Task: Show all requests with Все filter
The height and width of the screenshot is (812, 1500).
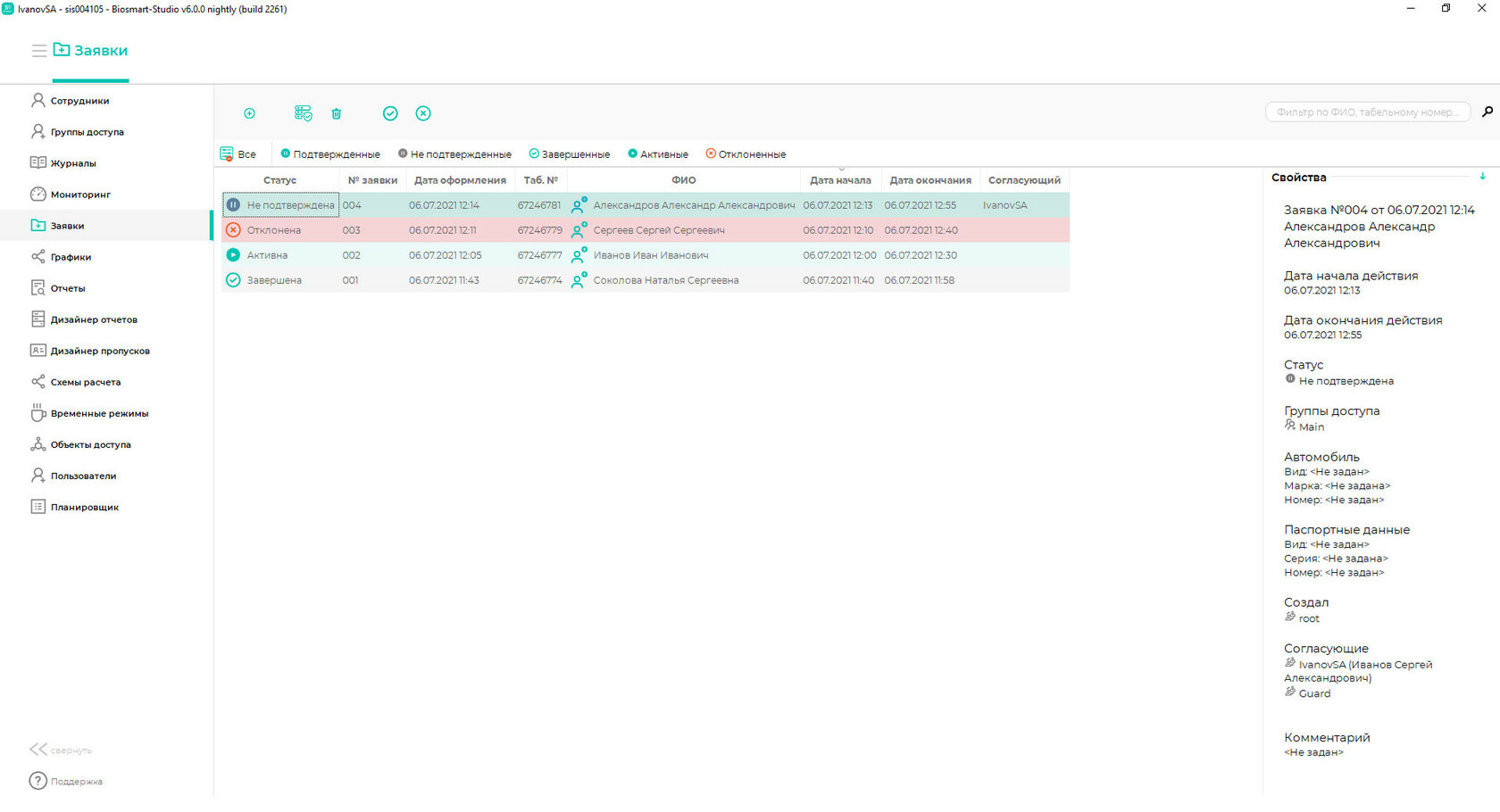Action: (238, 153)
